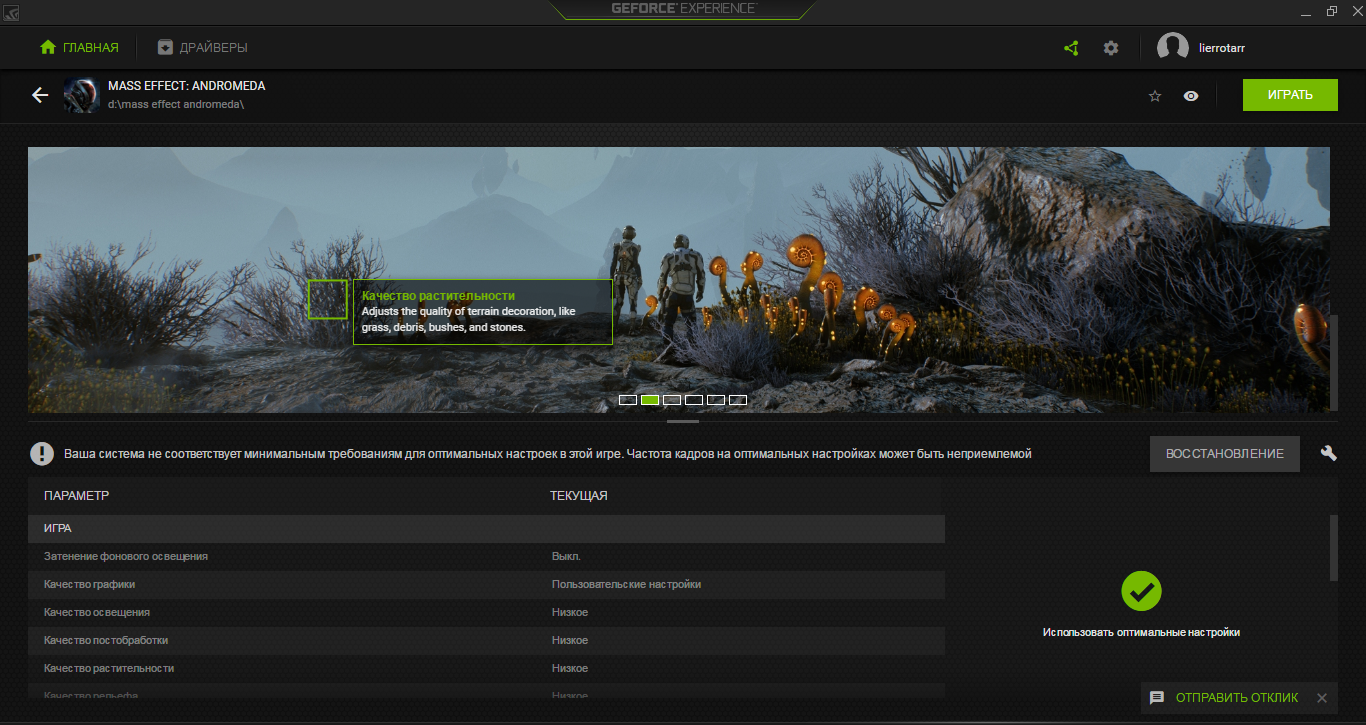Click the d:\mass effect andromeda\ path
This screenshot has height=725, width=1366.
click(x=176, y=104)
